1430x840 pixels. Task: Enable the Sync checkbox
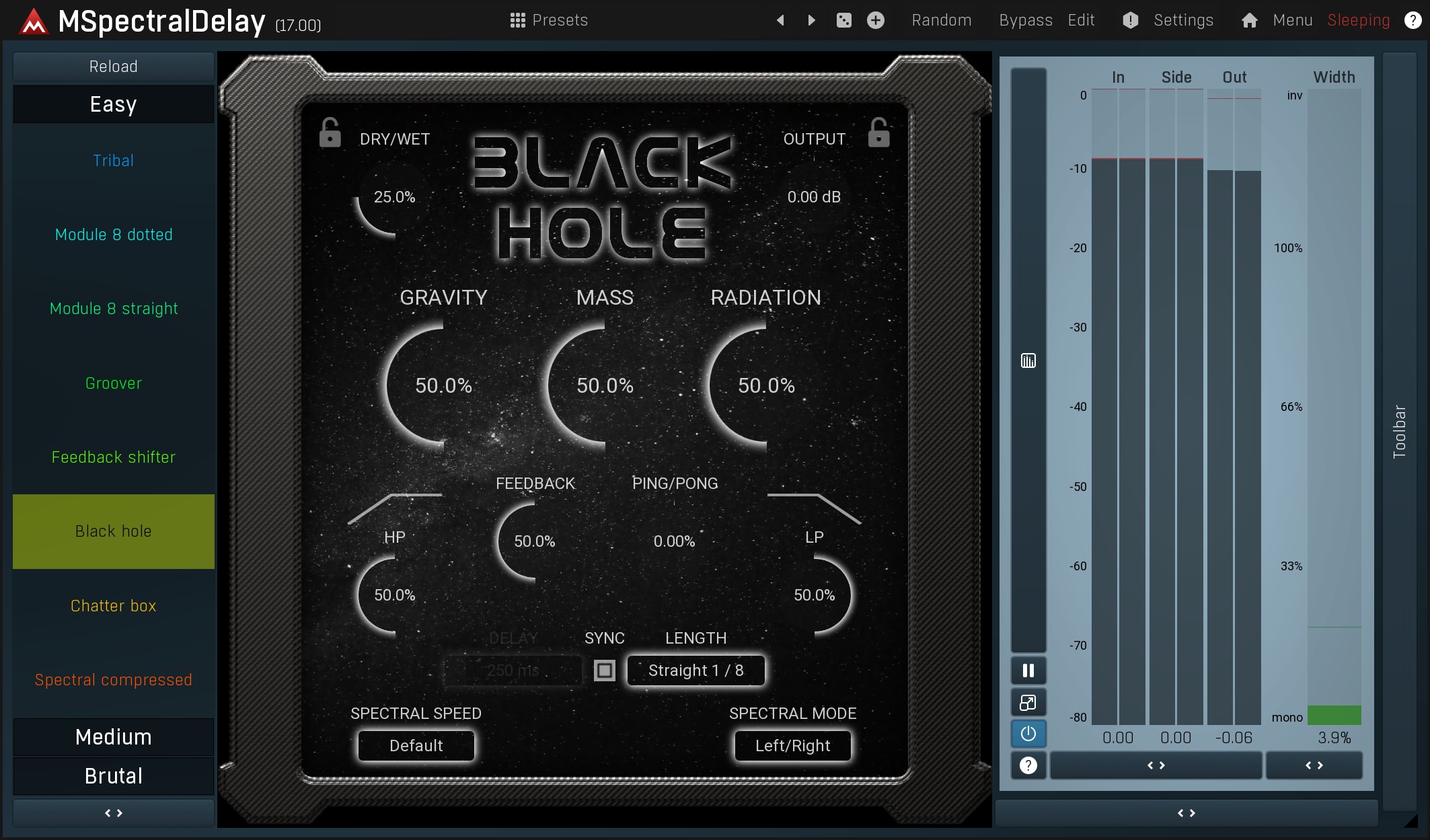[x=605, y=671]
